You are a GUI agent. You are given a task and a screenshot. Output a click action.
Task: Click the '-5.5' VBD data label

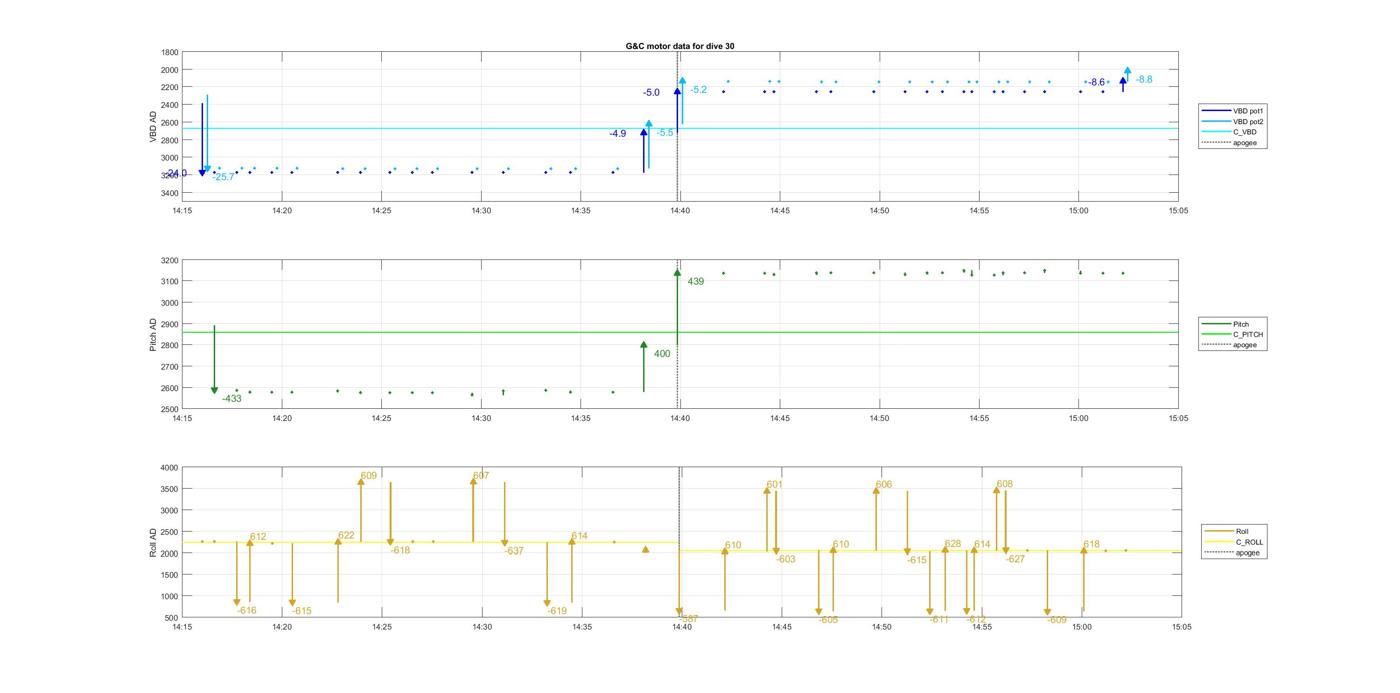[665, 133]
